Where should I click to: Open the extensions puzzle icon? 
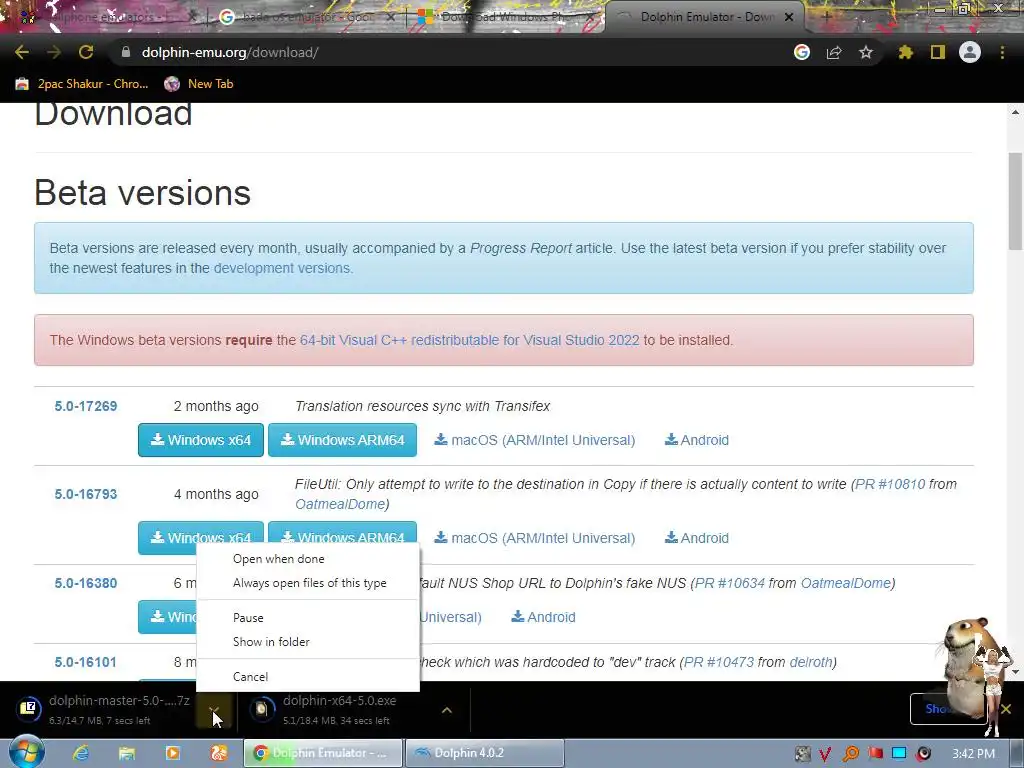click(906, 52)
